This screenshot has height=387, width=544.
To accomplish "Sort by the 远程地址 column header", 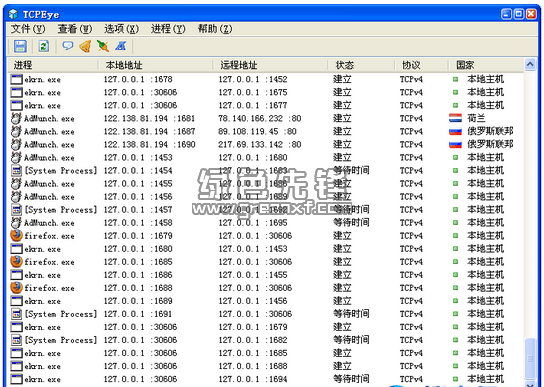I will point(270,65).
